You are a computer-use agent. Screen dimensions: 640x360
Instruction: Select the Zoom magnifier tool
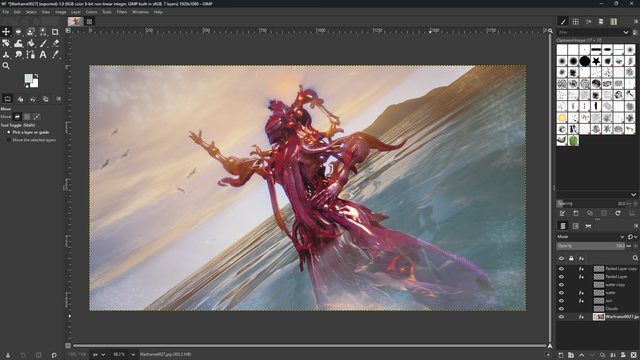(6, 66)
